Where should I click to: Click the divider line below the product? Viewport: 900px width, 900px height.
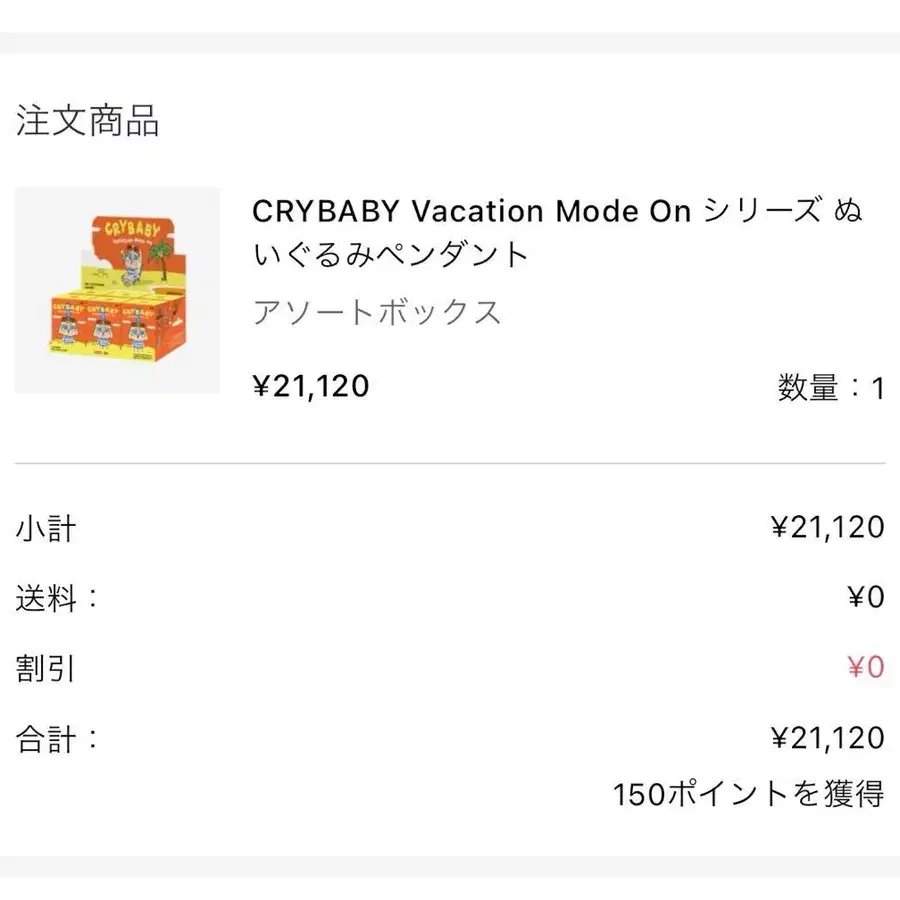tap(450, 464)
